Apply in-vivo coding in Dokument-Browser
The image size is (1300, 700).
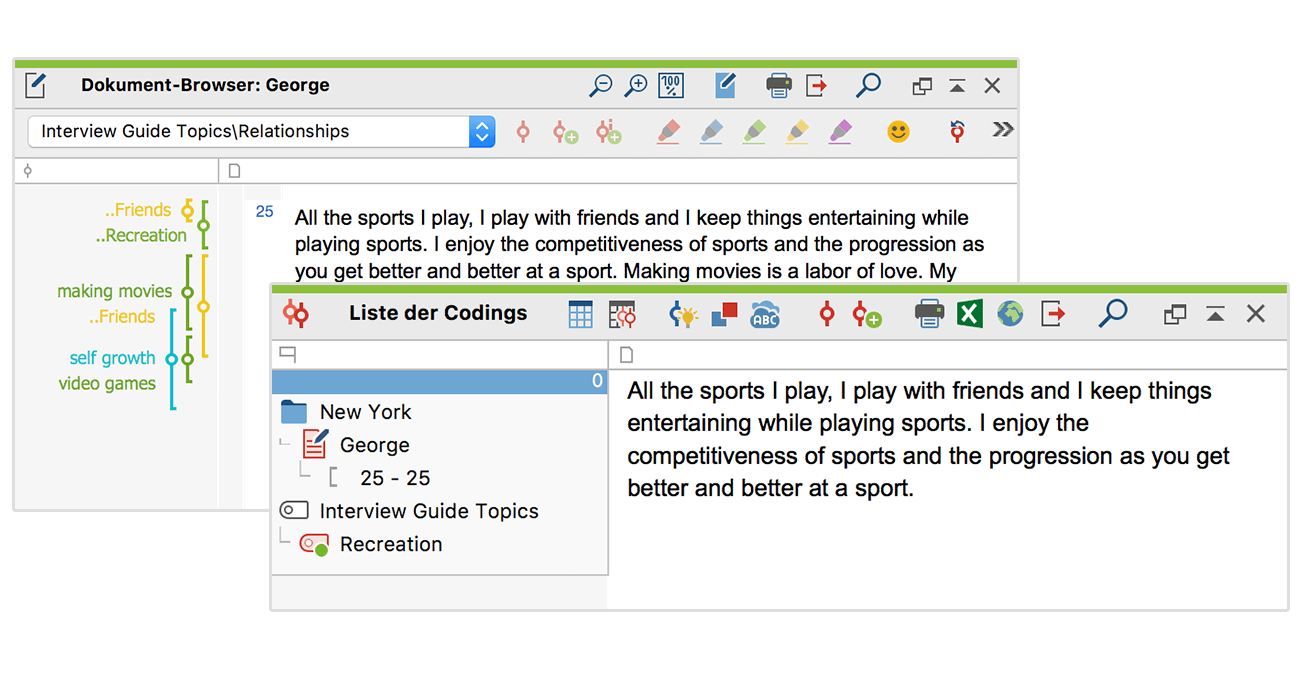609,131
